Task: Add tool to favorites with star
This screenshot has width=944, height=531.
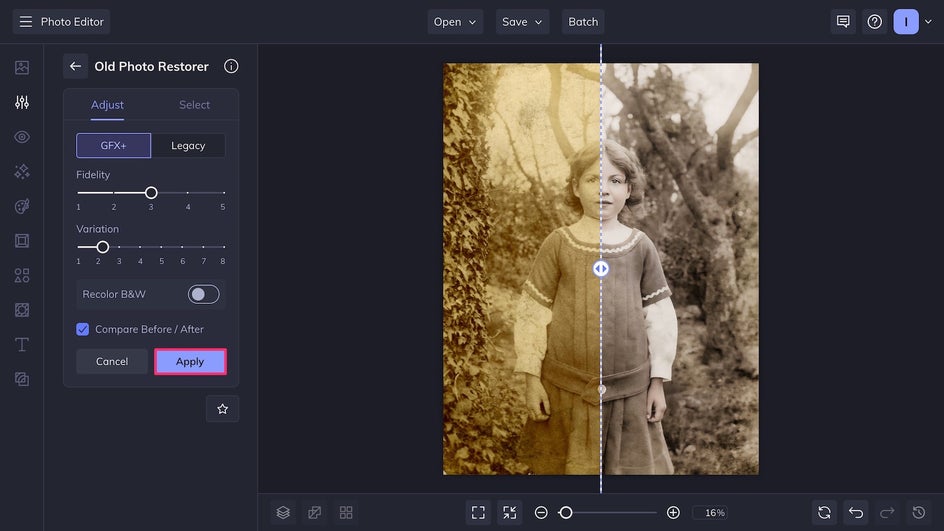Action: 222,409
